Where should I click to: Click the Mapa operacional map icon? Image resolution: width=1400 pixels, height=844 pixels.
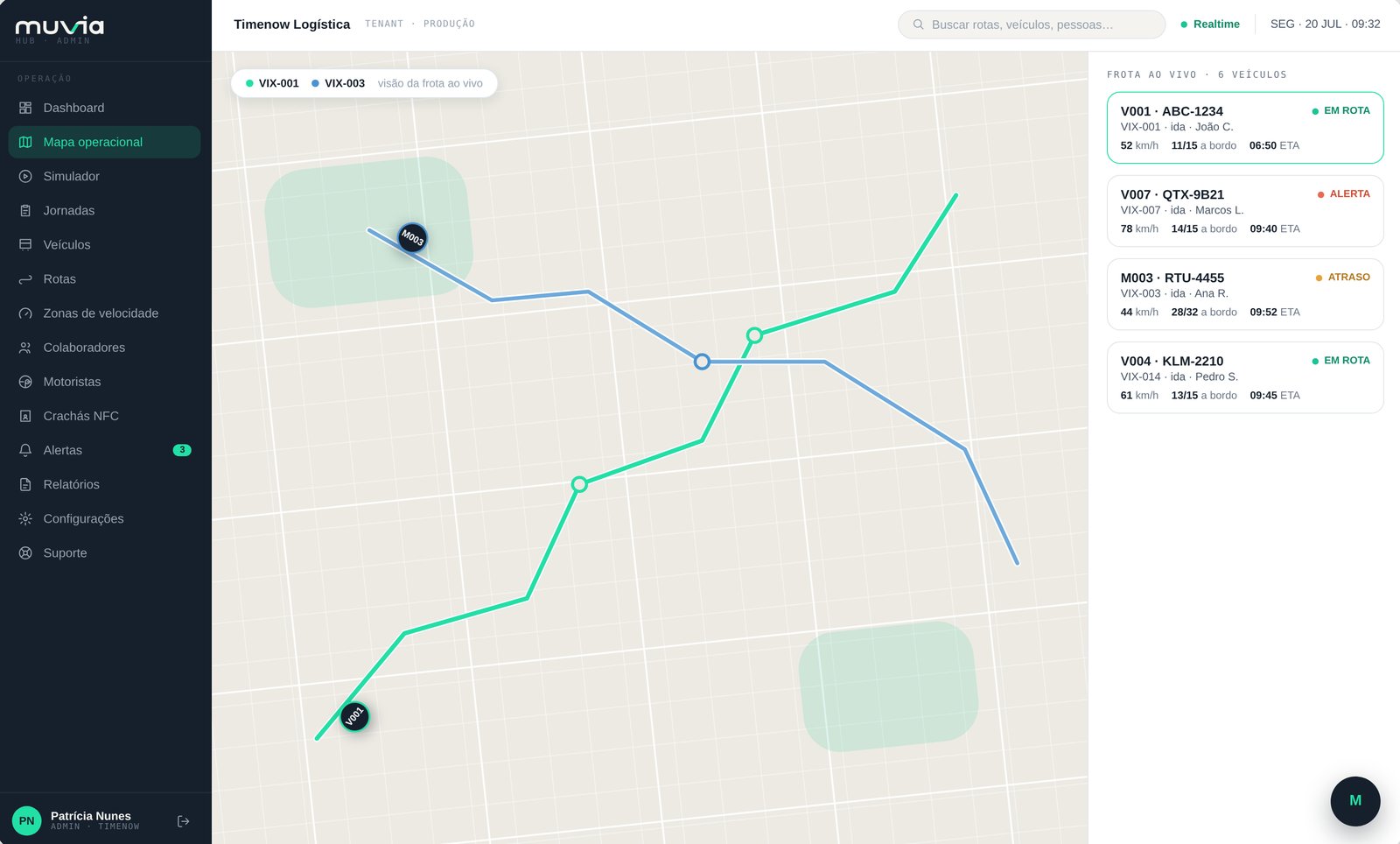25,142
